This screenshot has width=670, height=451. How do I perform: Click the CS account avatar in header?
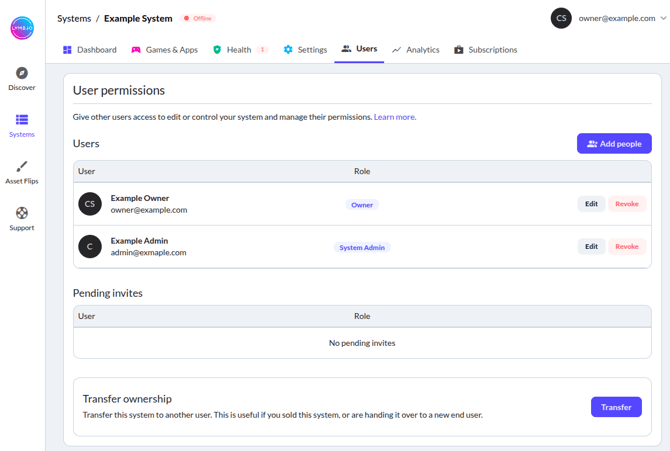(x=561, y=18)
